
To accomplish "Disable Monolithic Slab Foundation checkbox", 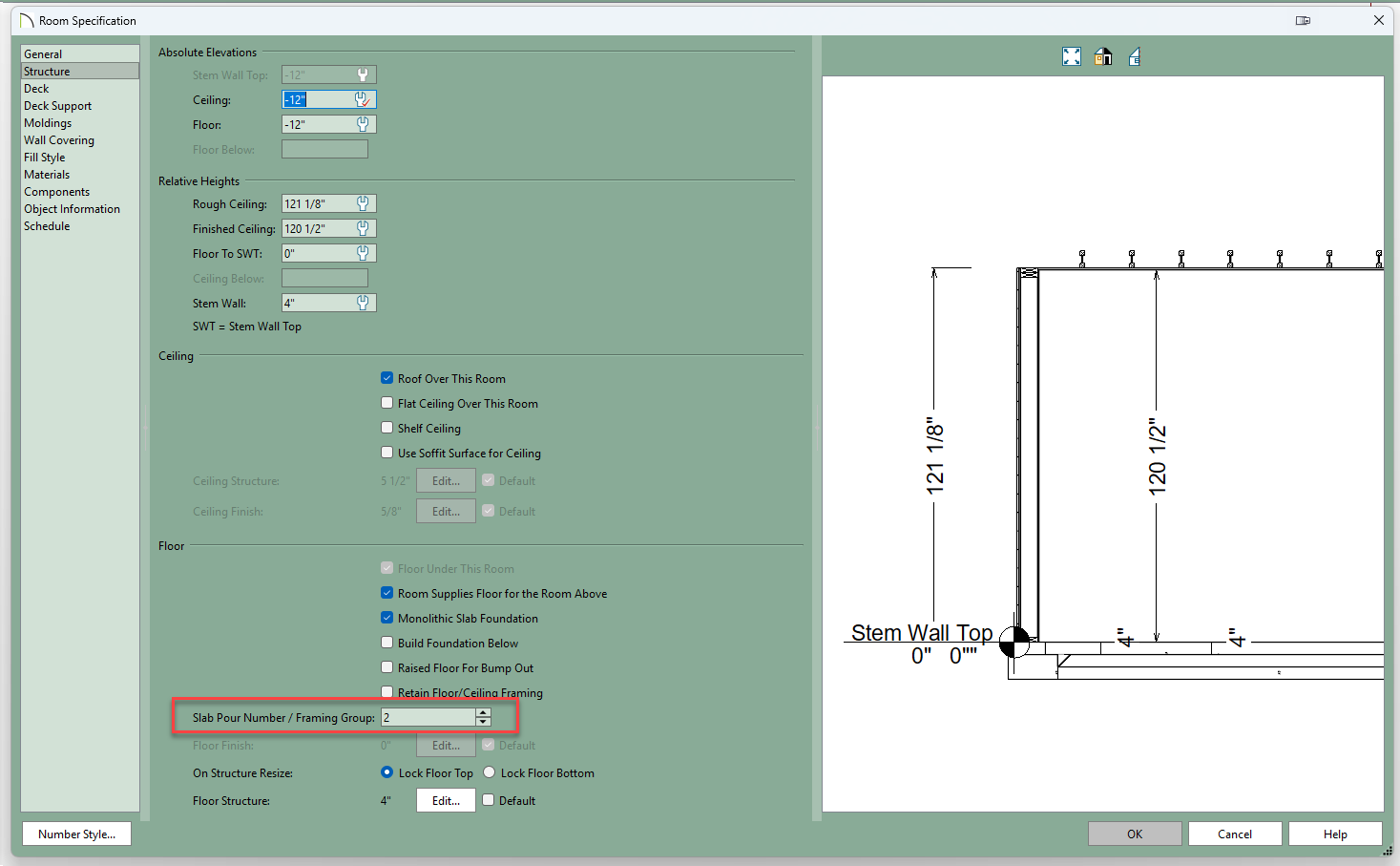I will 387,618.
